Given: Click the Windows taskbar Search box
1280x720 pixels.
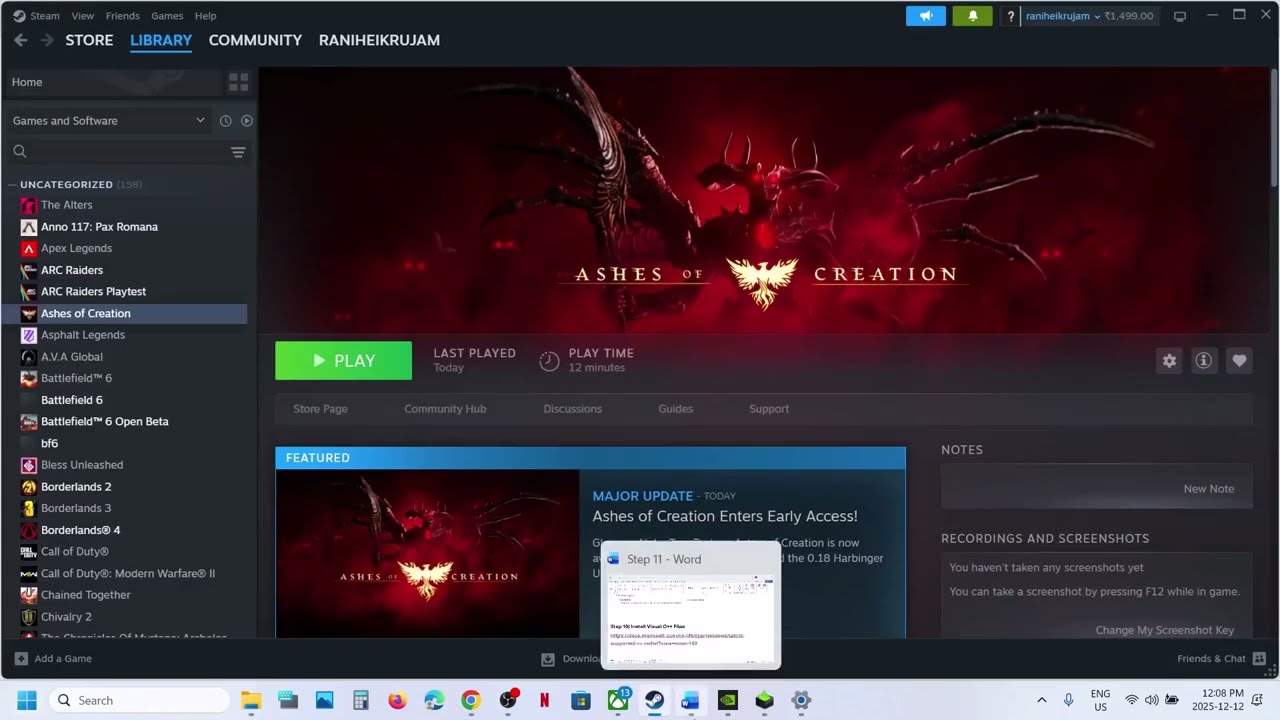Looking at the screenshot, I should pyautogui.click(x=140, y=700).
